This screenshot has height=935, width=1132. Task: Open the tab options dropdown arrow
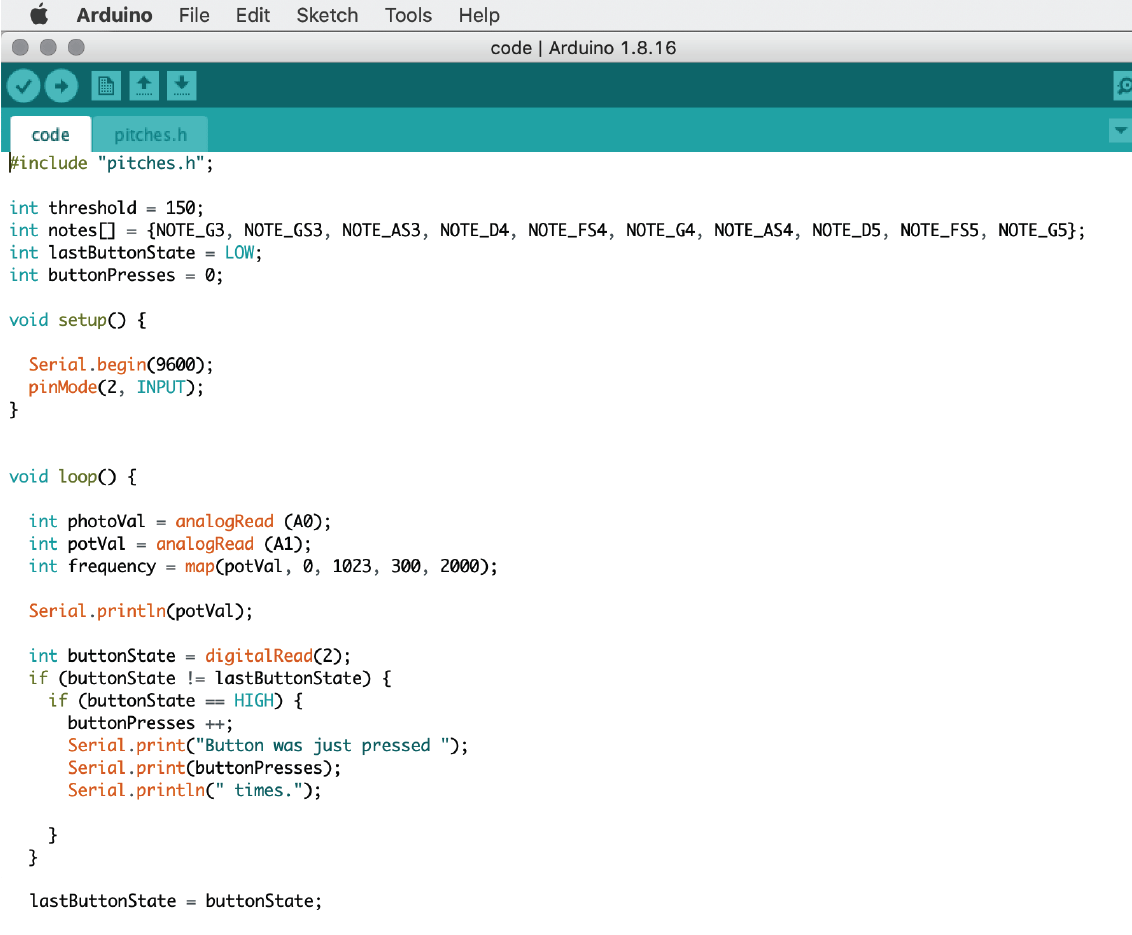1119,130
